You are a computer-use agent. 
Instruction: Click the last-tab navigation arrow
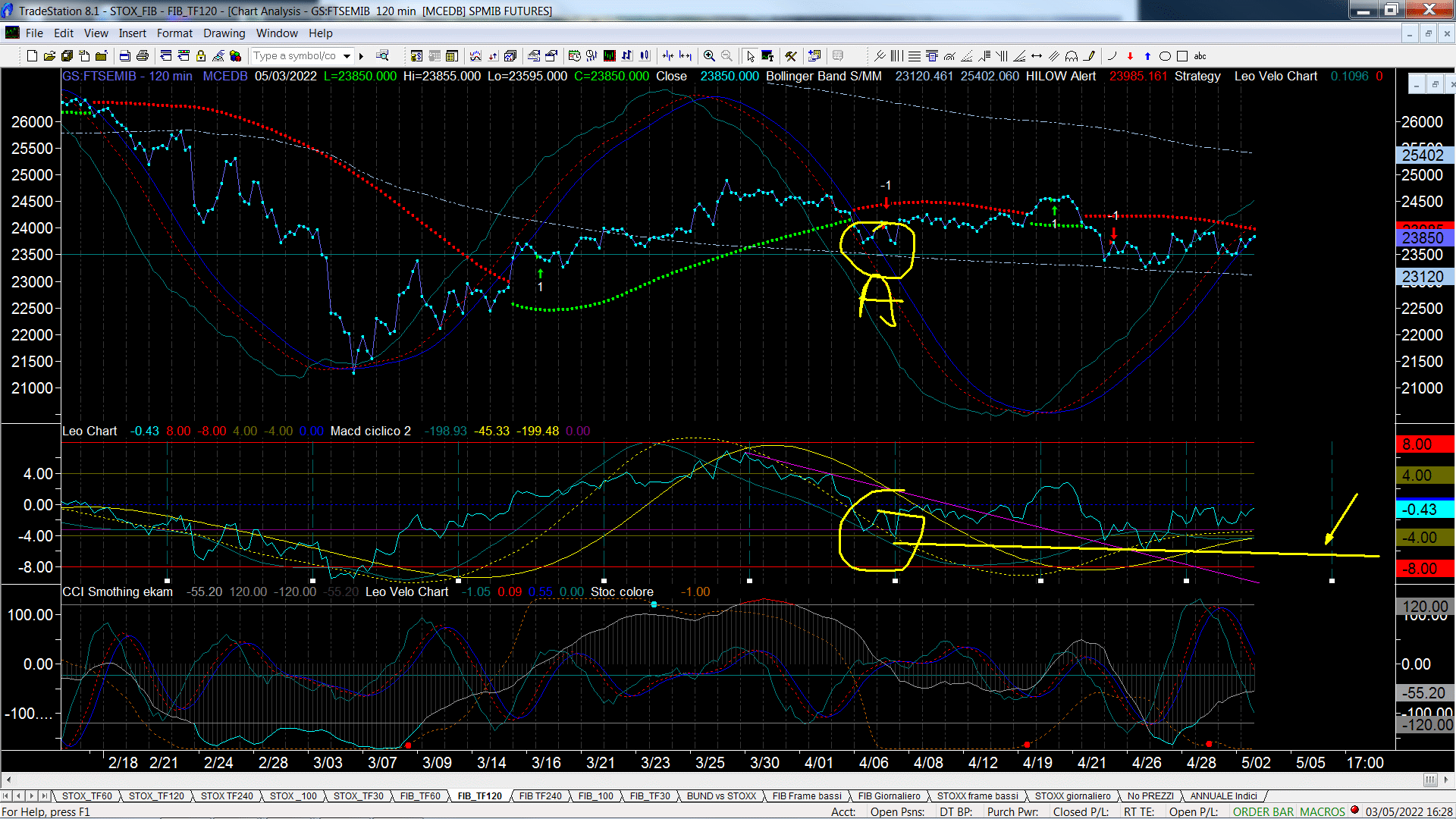(x=45, y=795)
